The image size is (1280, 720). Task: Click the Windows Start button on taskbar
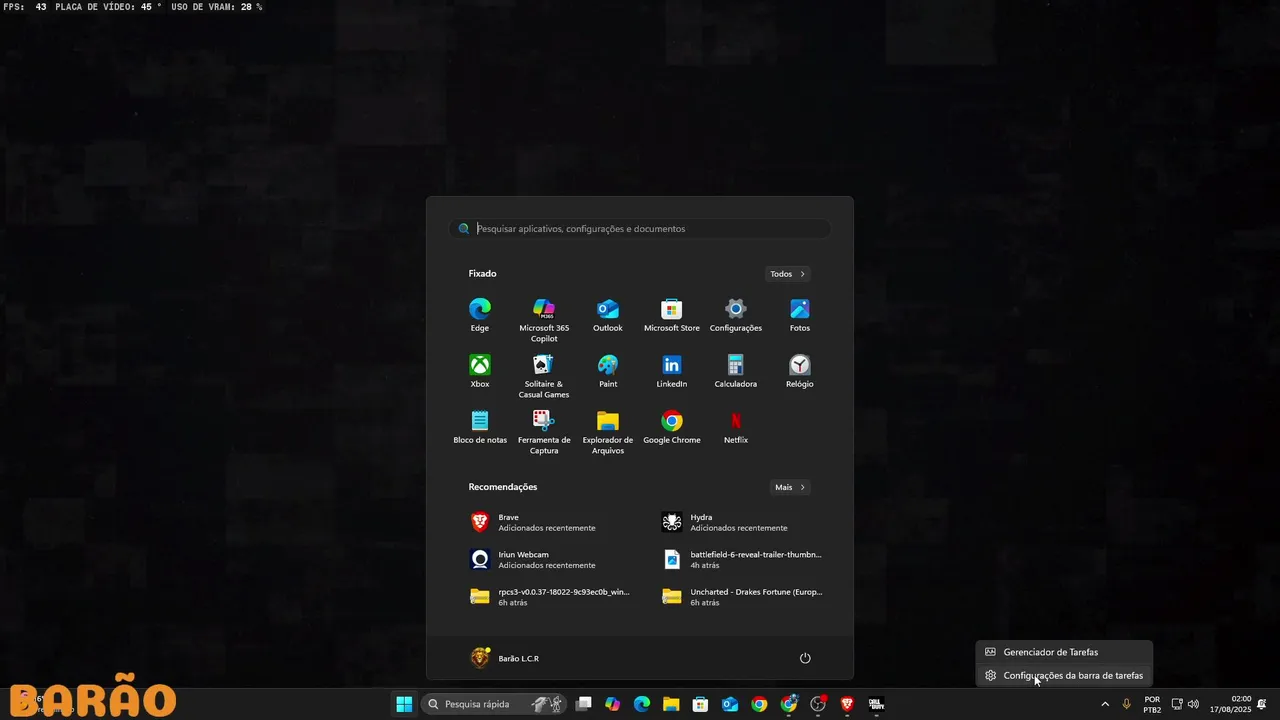[405, 704]
